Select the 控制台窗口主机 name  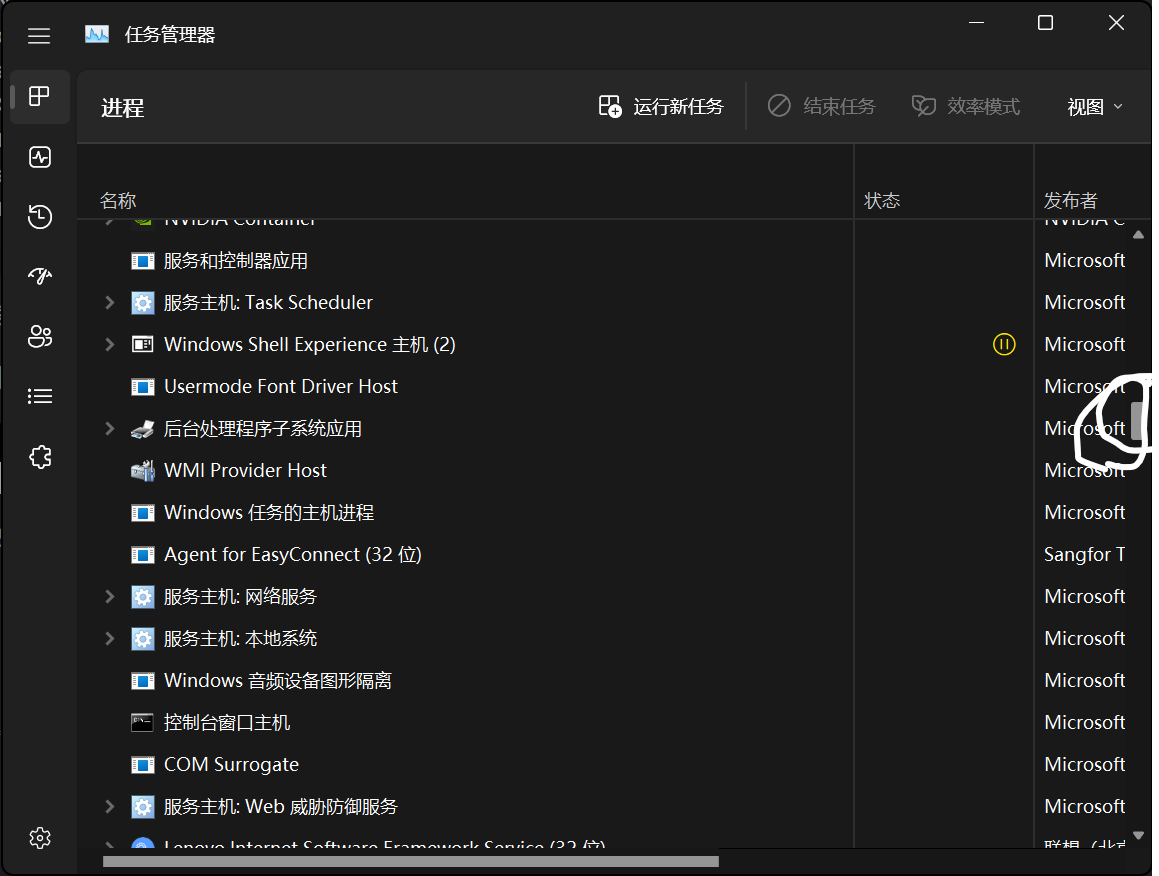(x=227, y=722)
